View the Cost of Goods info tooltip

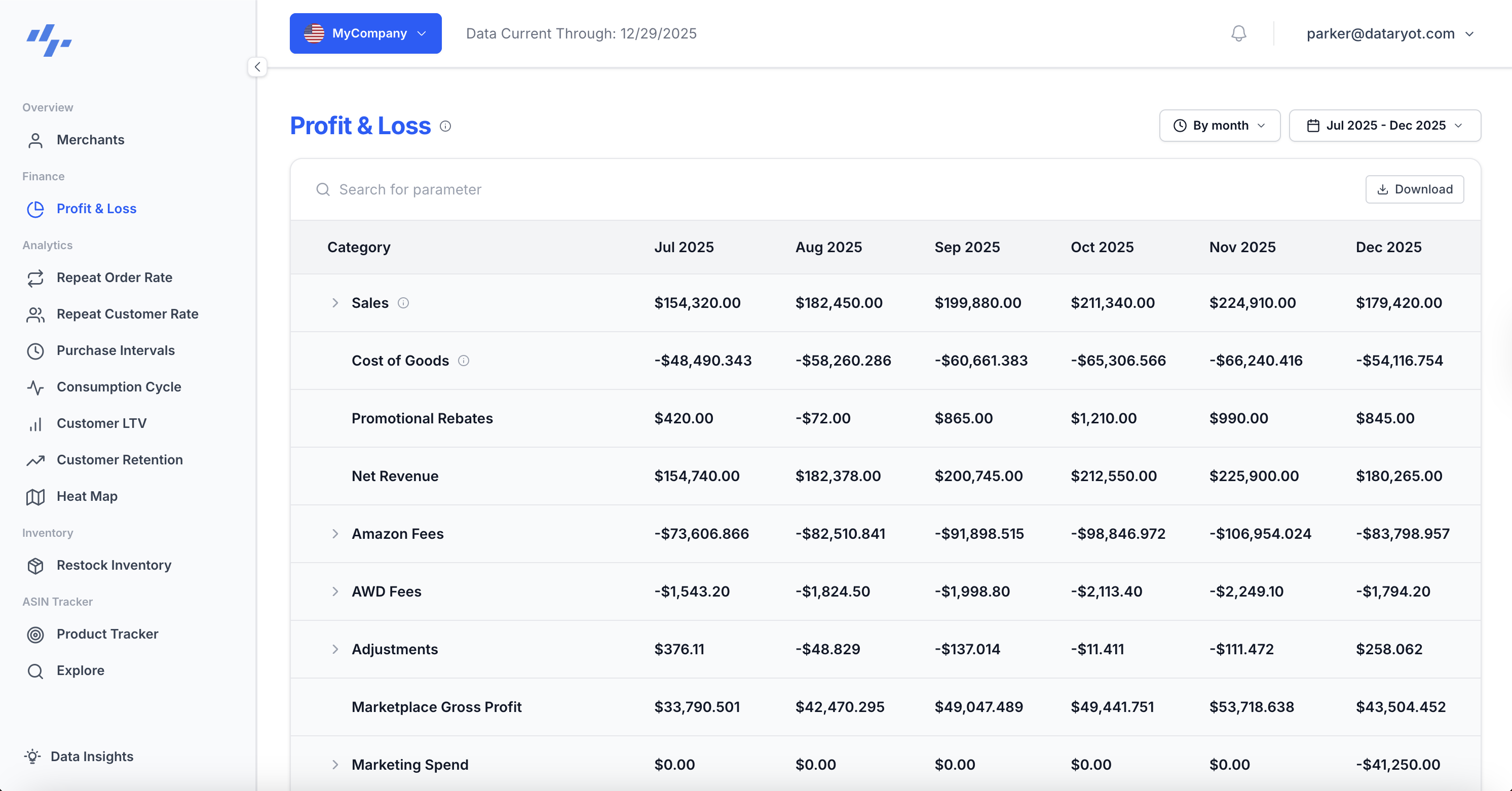[464, 361]
